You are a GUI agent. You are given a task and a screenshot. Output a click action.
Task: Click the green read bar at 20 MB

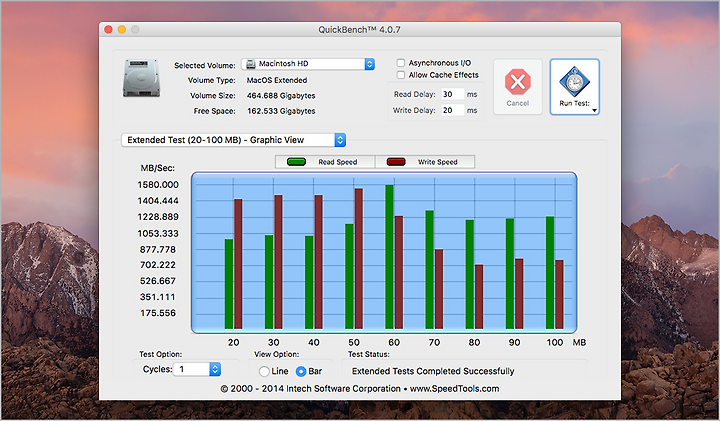pyautogui.click(x=229, y=284)
